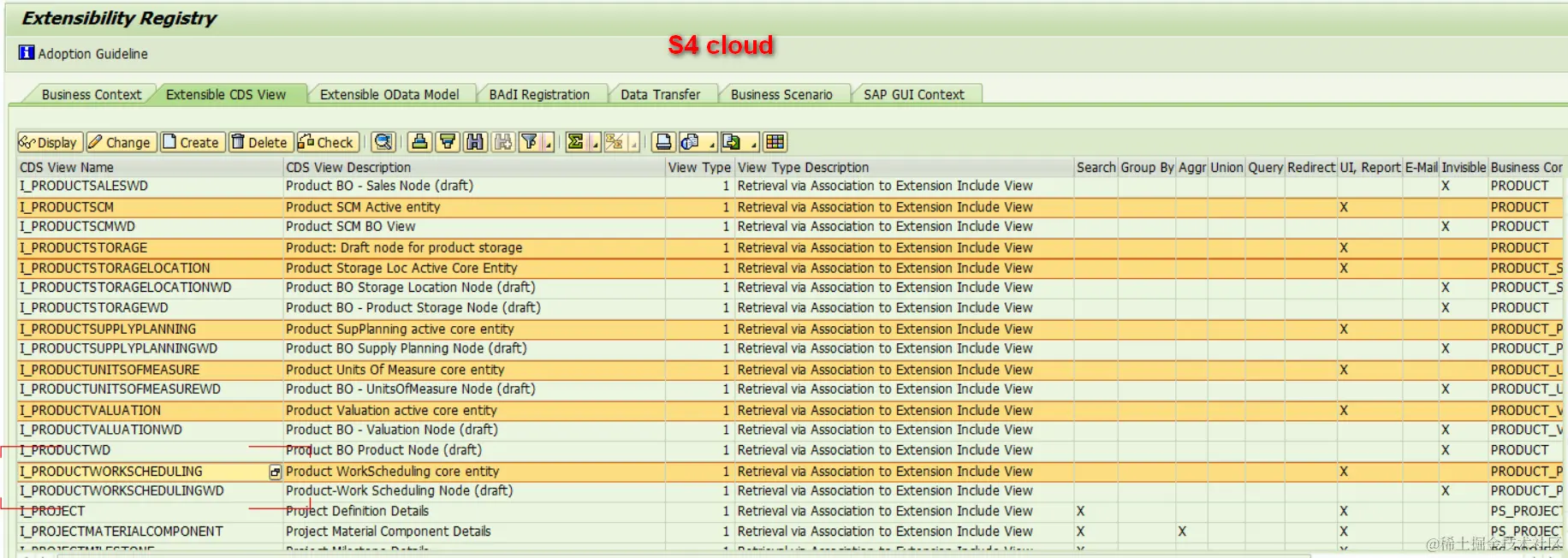Click Aggr X in I_PROJECTMATERIALCOMPONENT row
Viewport: 1568px width, 558px height.
(1182, 531)
